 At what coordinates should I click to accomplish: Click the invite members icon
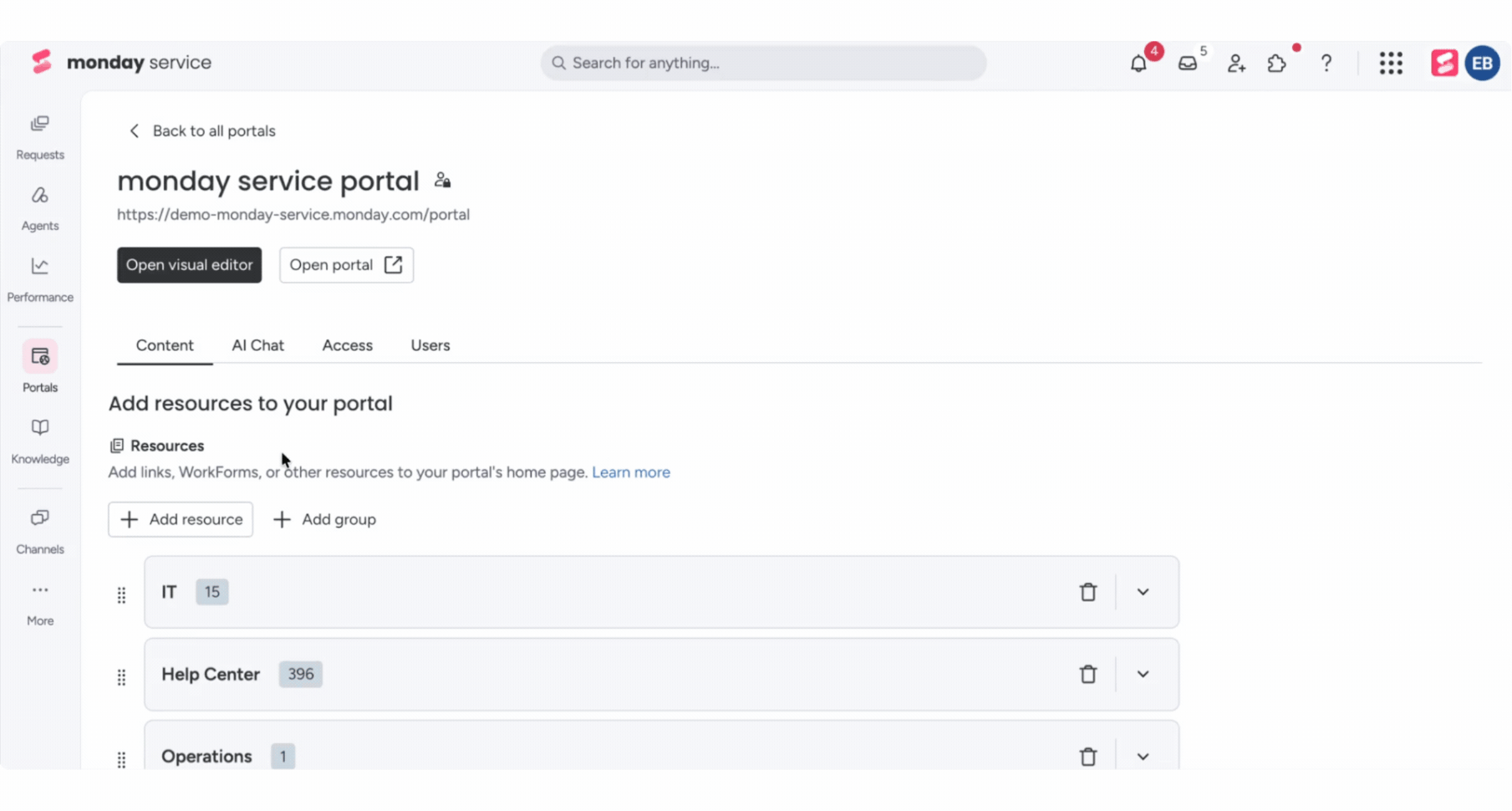pyautogui.click(x=1236, y=64)
